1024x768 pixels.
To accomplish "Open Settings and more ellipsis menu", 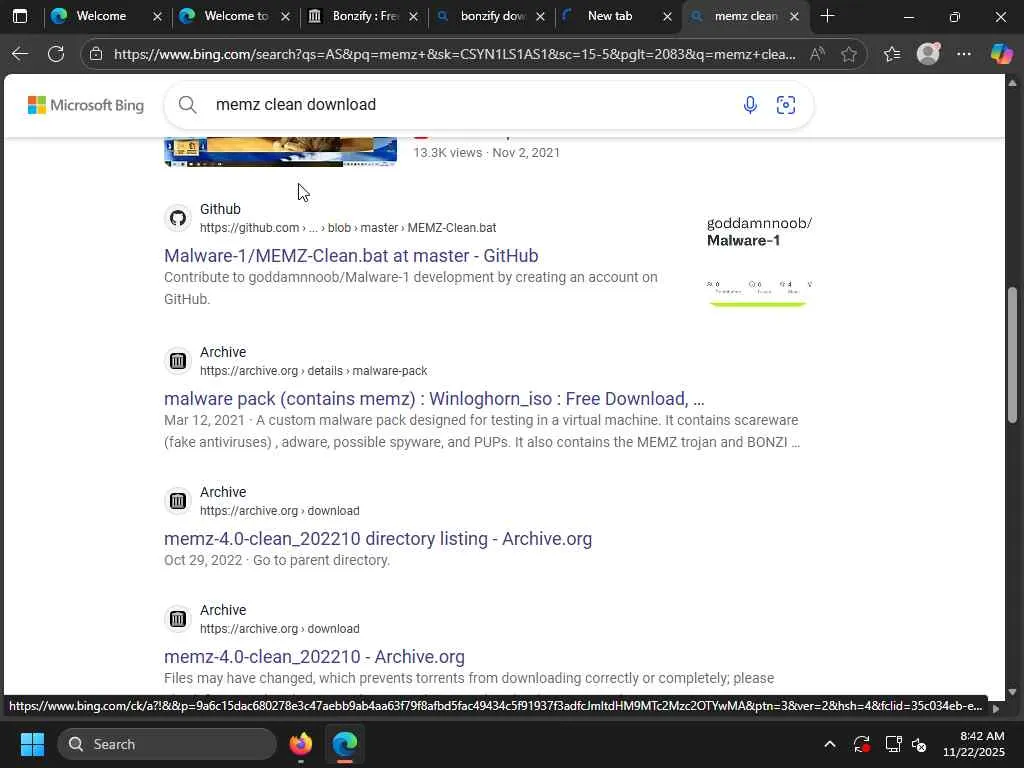I will tap(964, 54).
